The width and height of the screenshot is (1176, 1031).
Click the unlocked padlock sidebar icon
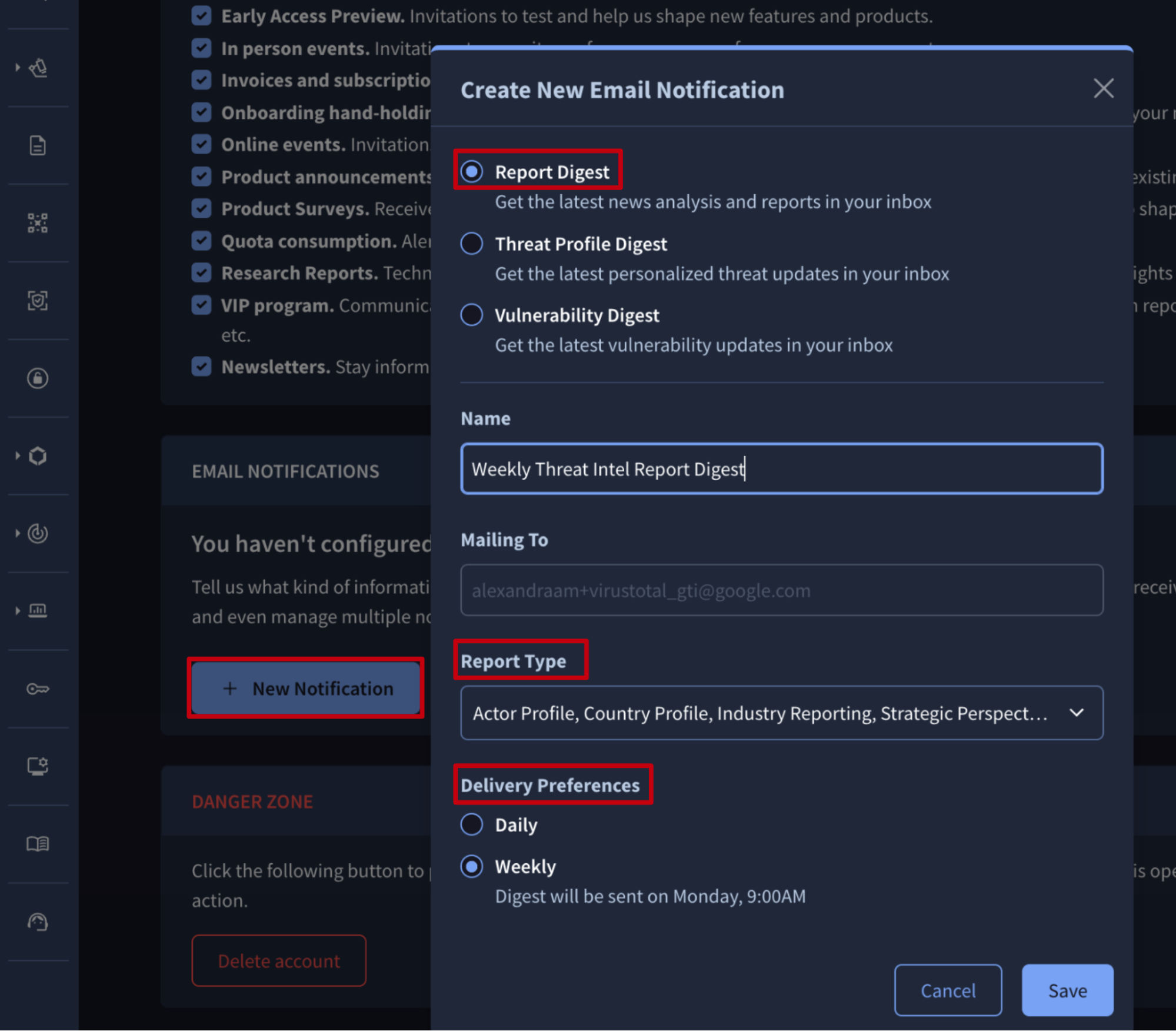click(x=38, y=378)
